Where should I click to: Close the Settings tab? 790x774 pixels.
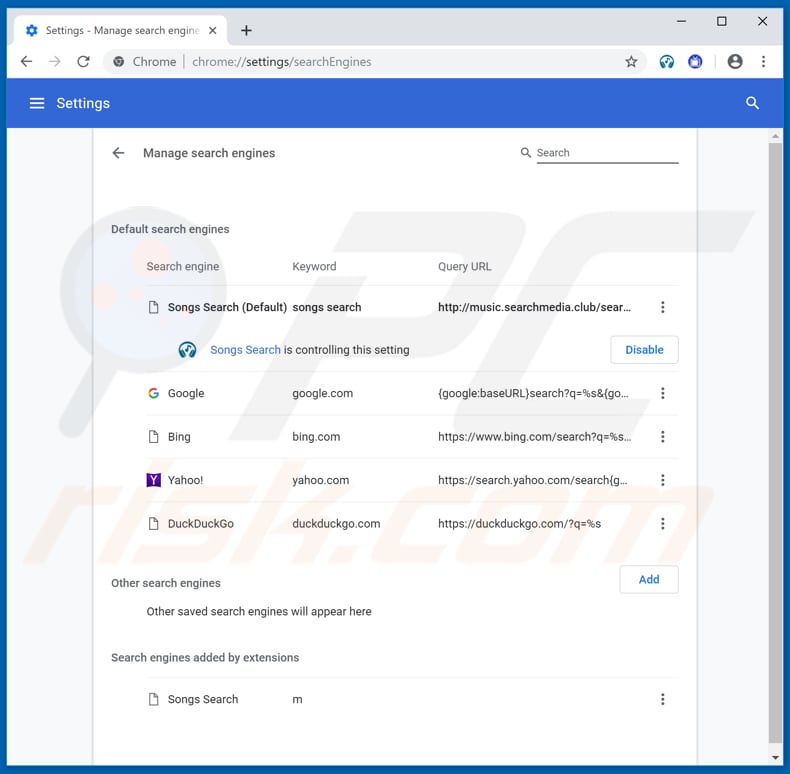click(213, 30)
